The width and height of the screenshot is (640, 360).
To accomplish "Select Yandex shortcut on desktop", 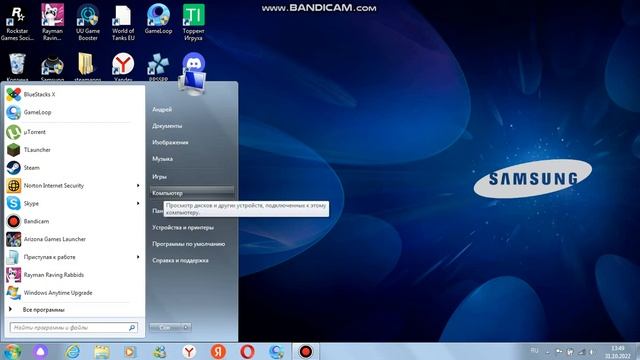I will coord(123,67).
